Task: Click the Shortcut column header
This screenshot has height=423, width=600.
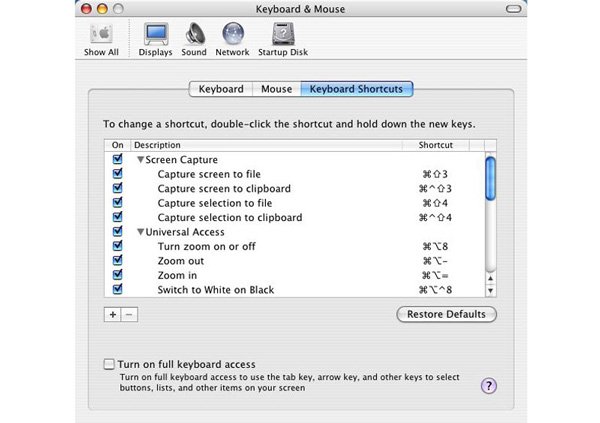Action: (x=435, y=145)
